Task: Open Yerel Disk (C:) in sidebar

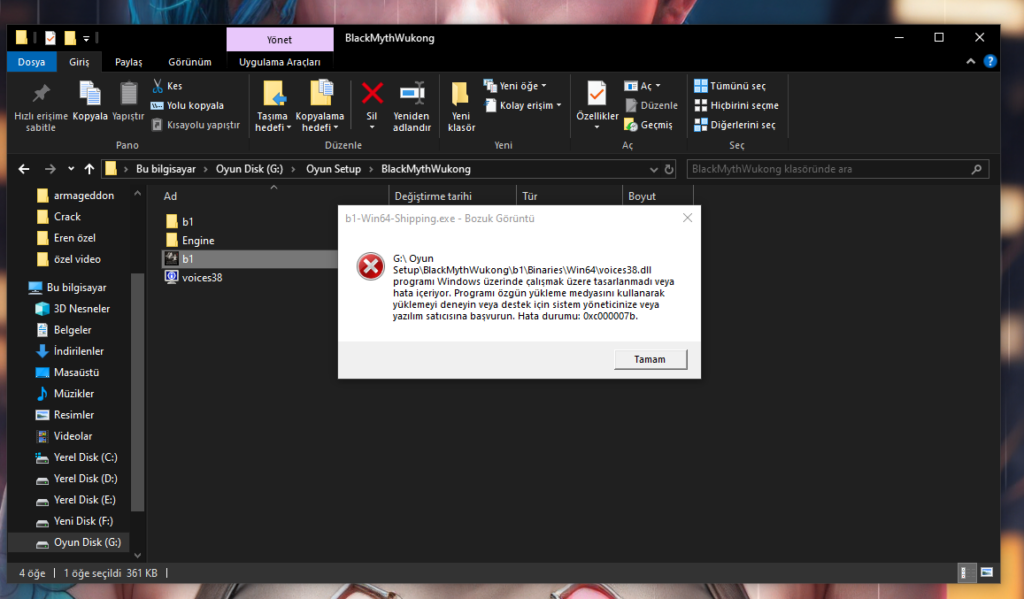Action: [76, 457]
